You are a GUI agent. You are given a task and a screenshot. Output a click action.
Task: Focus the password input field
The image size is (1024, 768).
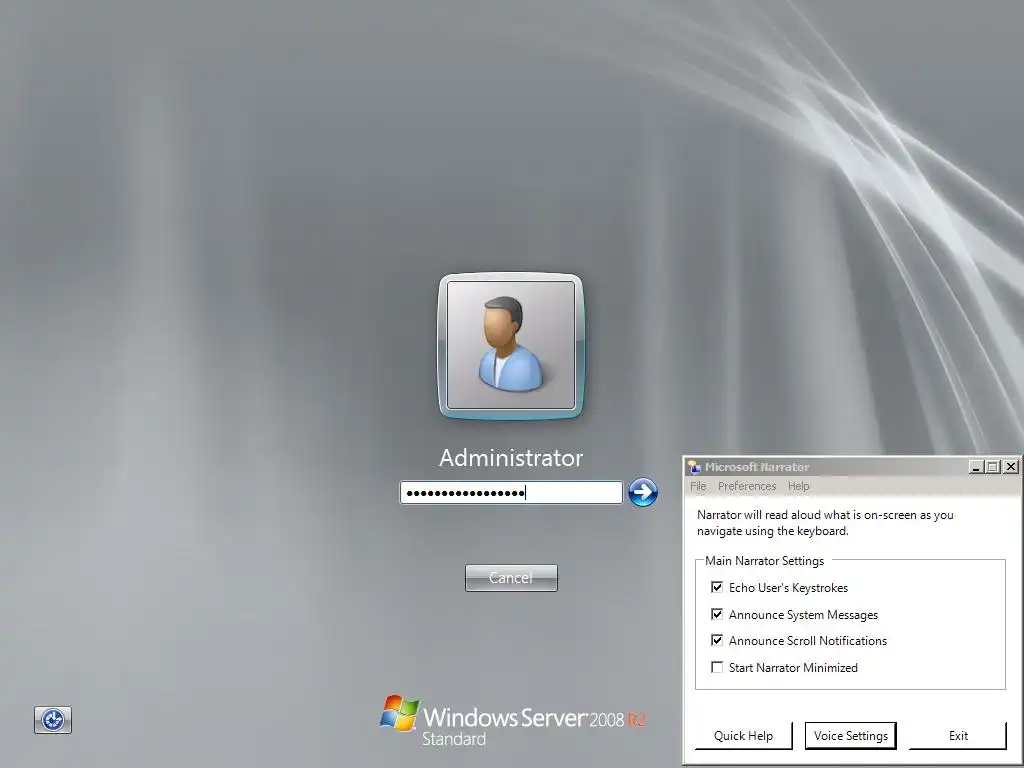click(511, 492)
